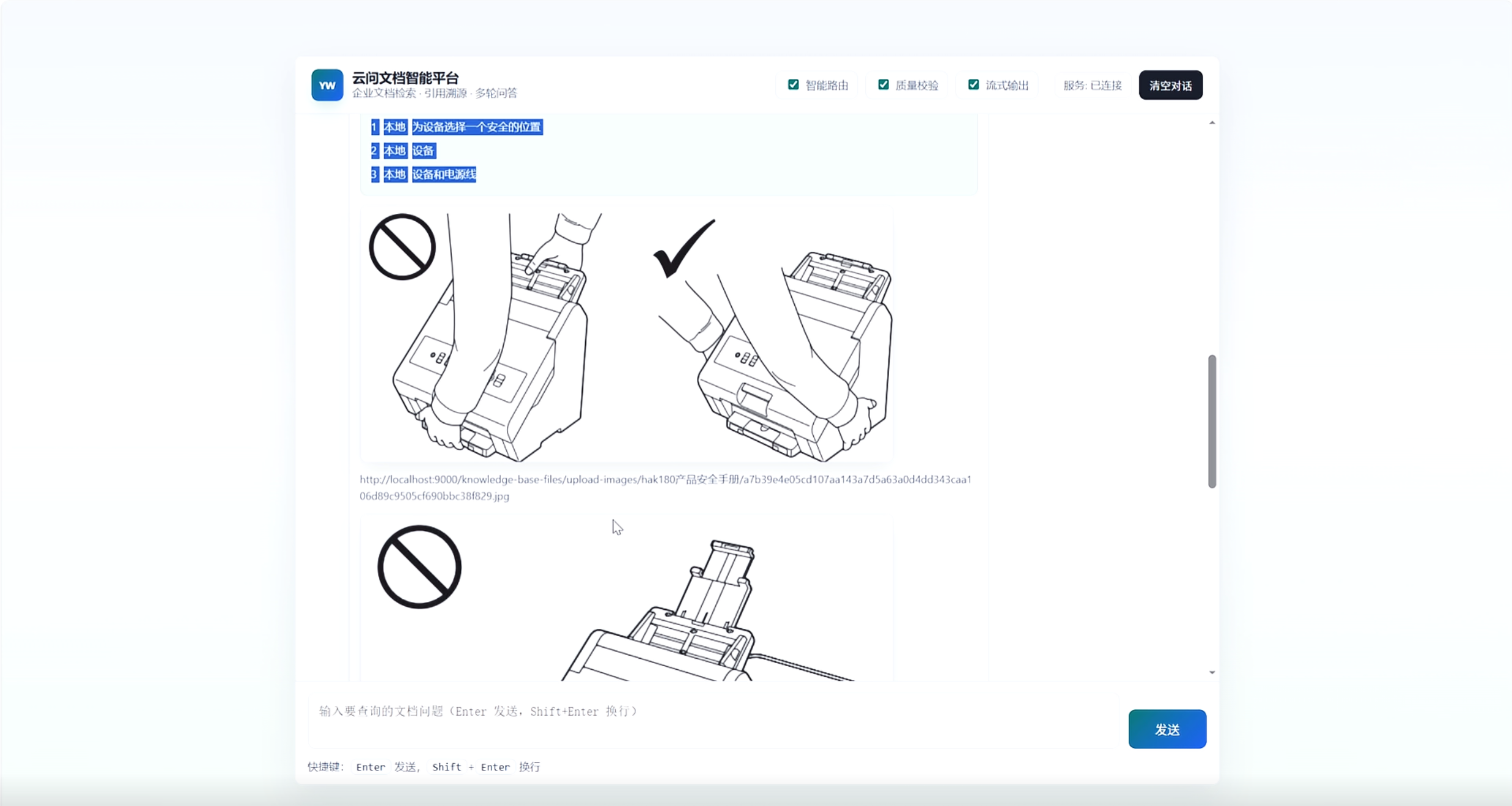
Task: Uncheck the 智能路由 checkbox
Action: pos(793,84)
